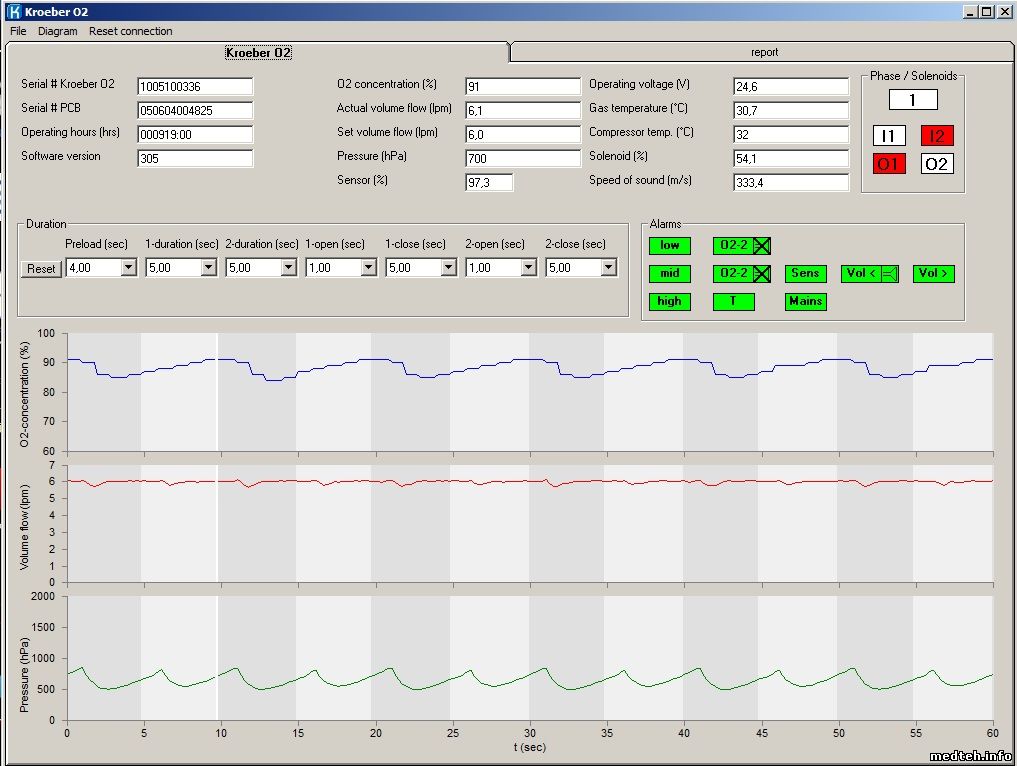Toggle the I1 solenoid indicator
The image size is (1017, 766).
(889, 136)
